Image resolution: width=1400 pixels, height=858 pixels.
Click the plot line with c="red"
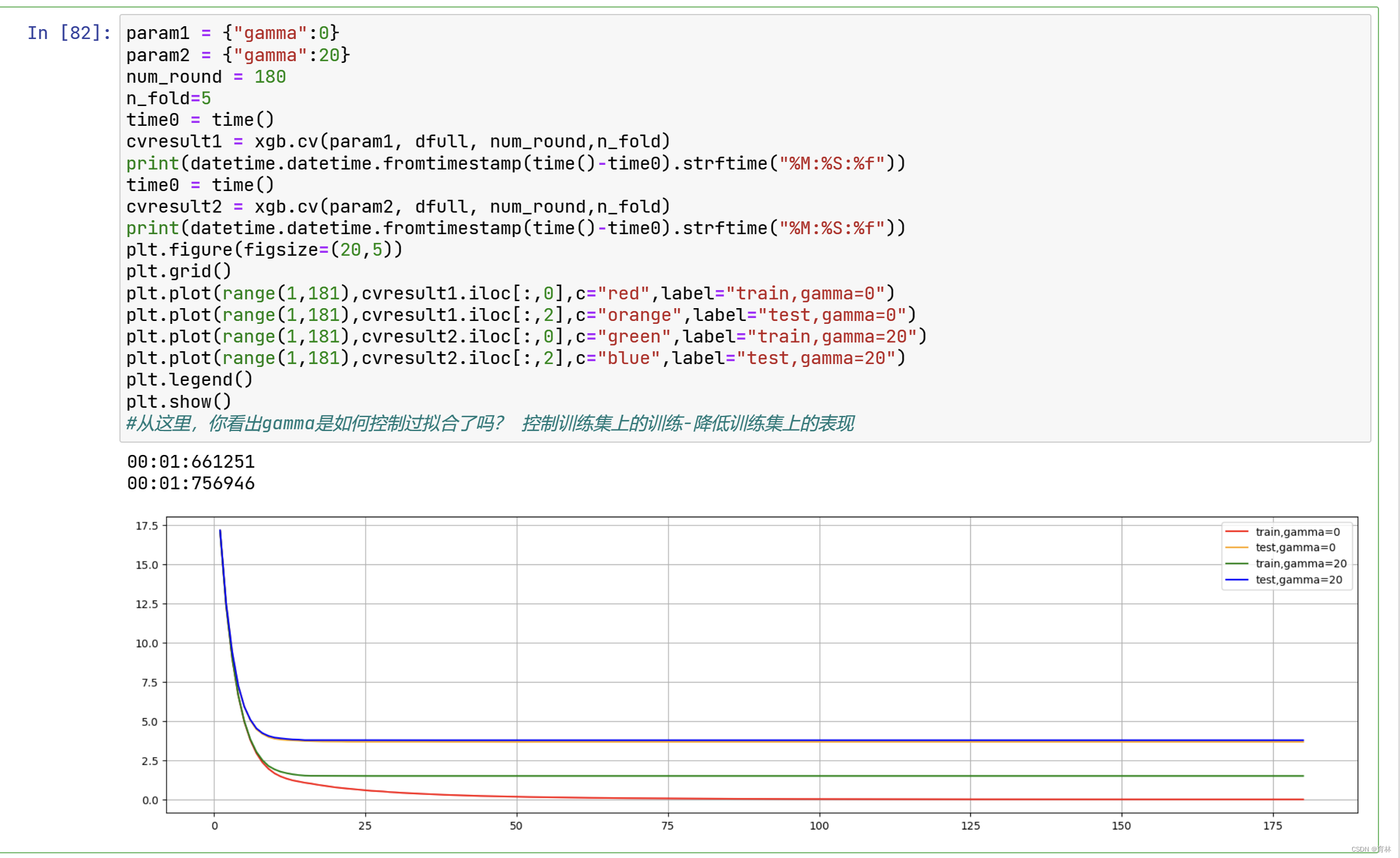click(x=511, y=294)
